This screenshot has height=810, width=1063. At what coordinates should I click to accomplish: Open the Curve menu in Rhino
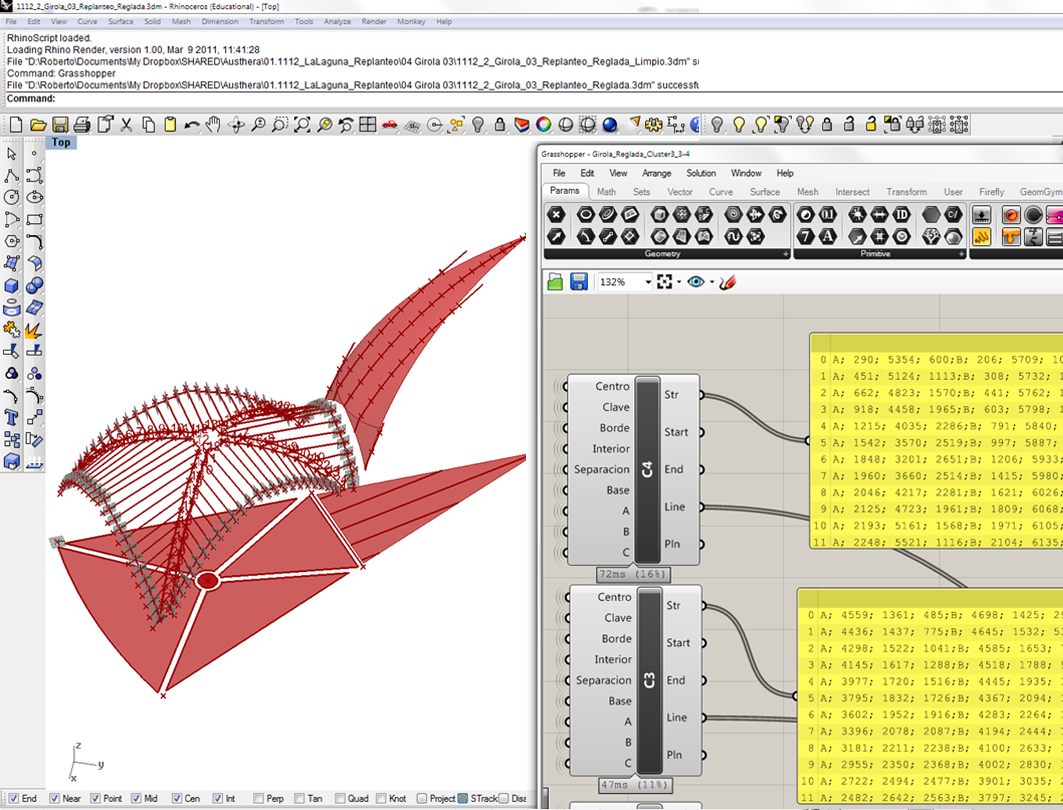coord(87,22)
